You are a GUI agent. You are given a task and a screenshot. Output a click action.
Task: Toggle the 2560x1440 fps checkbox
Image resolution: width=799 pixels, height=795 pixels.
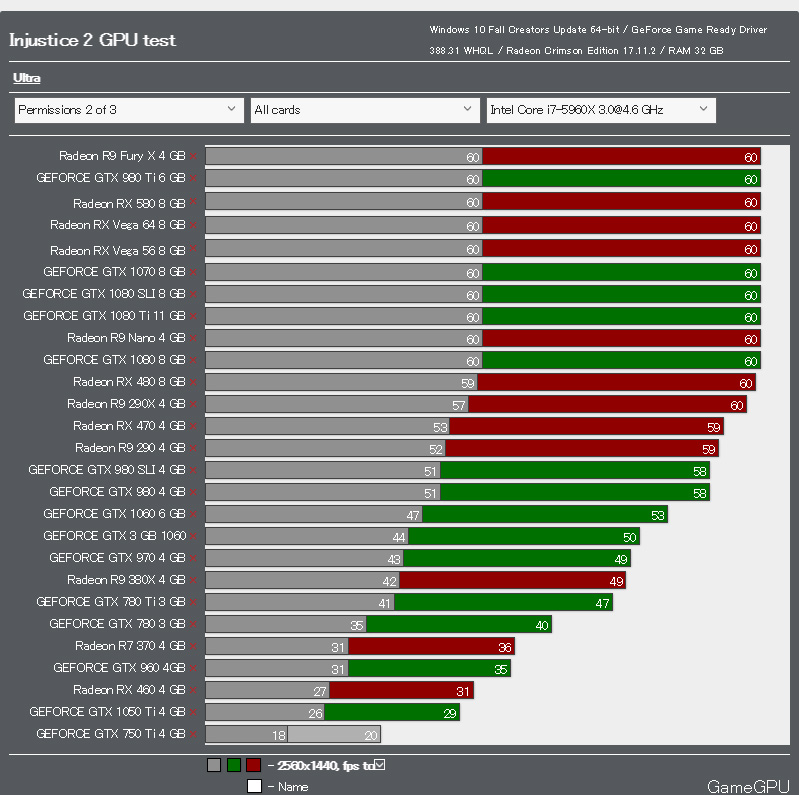[x=380, y=764]
